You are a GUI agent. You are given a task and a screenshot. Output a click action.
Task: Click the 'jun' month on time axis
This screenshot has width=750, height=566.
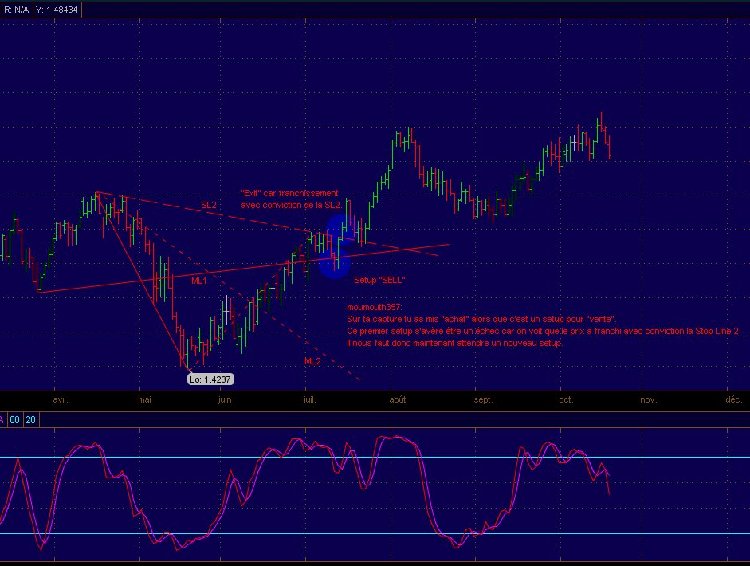click(x=224, y=400)
